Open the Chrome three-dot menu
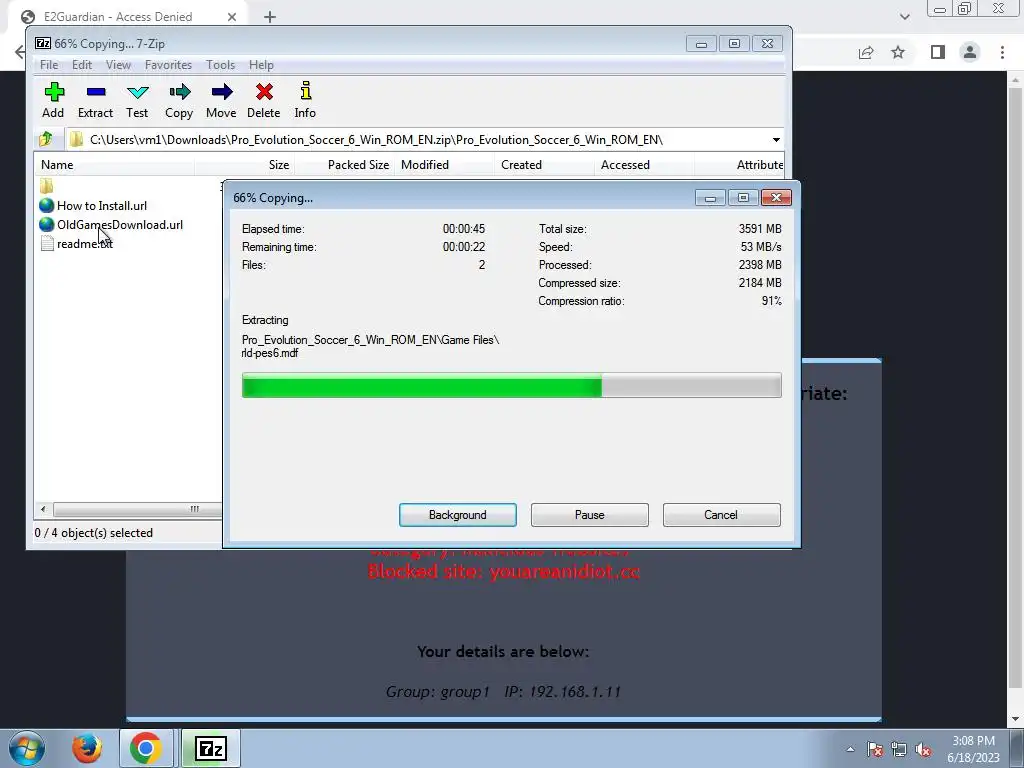Viewport: 1024px width, 768px height. pyautogui.click(x=1002, y=52)
